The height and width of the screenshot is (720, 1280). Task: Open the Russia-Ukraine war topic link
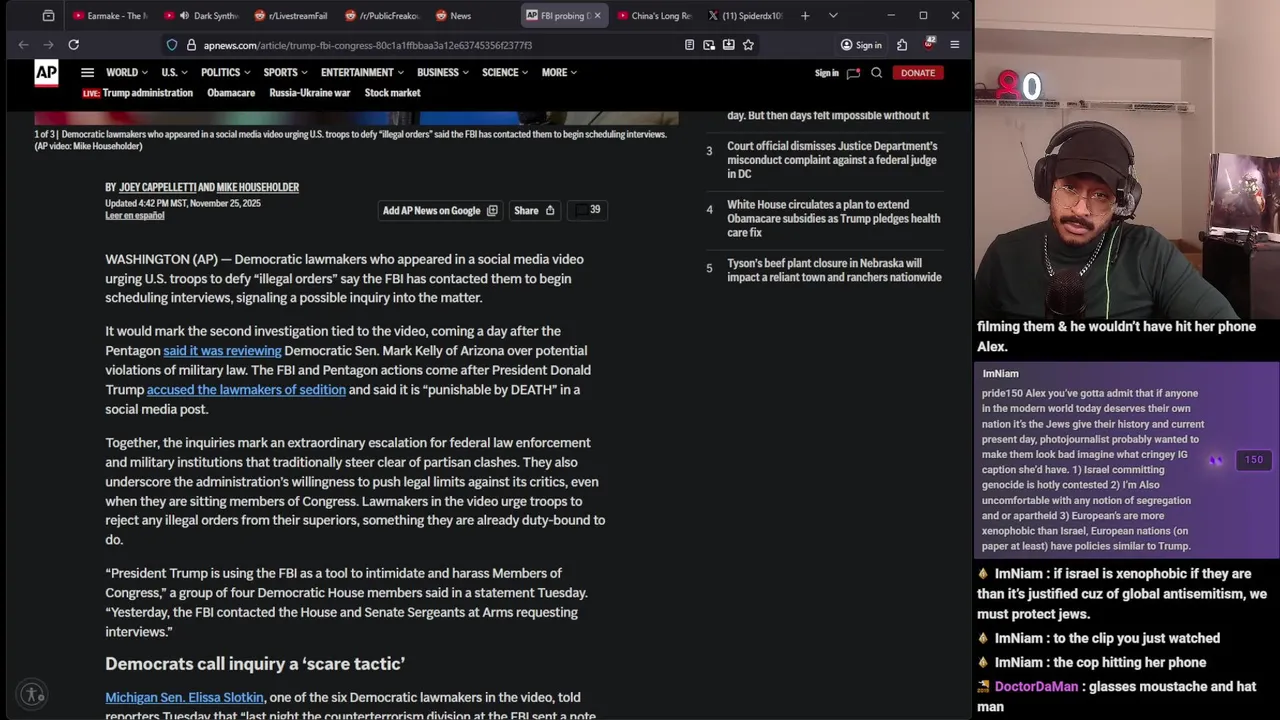coord(310,93)
